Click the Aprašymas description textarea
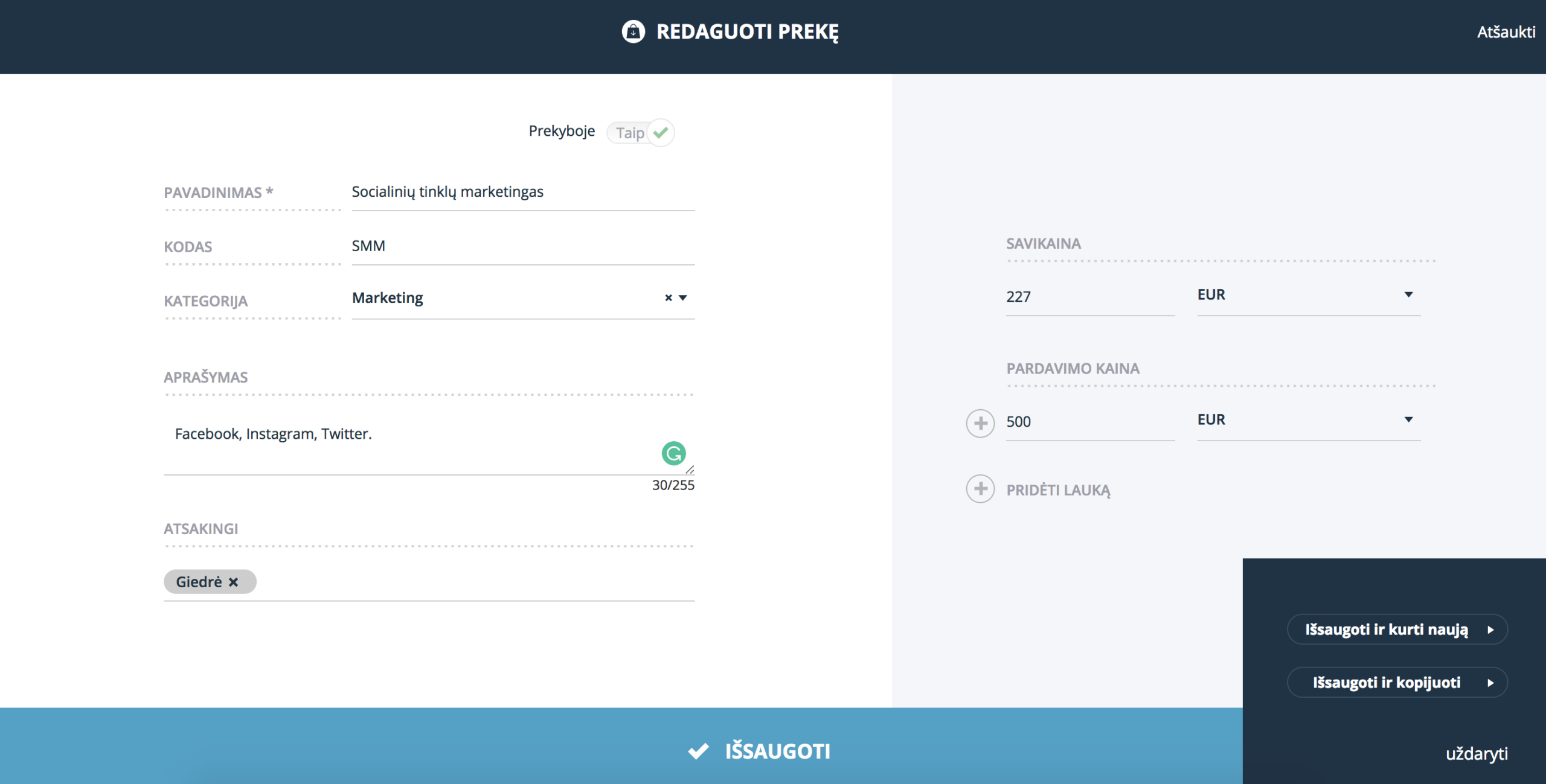This screenshot has height=784, width=1546. click(429, 445)
